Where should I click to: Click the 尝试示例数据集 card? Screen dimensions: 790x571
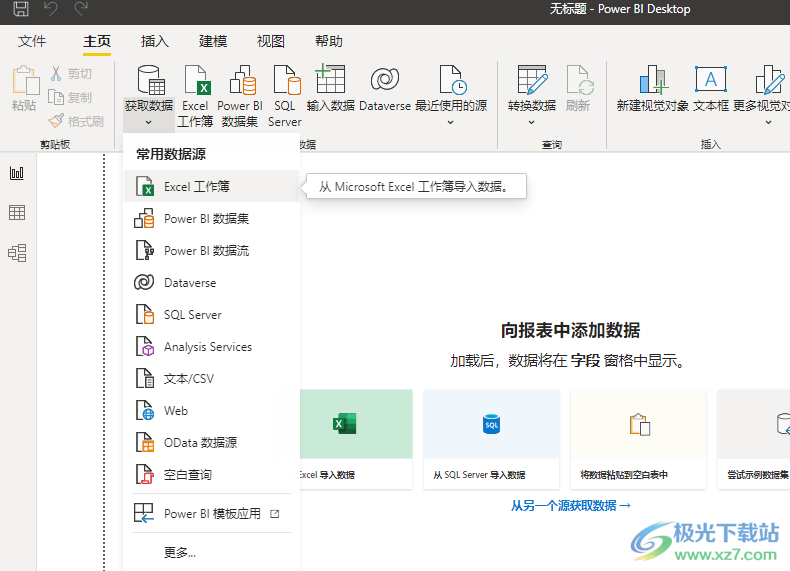click(x=754, y=439)
